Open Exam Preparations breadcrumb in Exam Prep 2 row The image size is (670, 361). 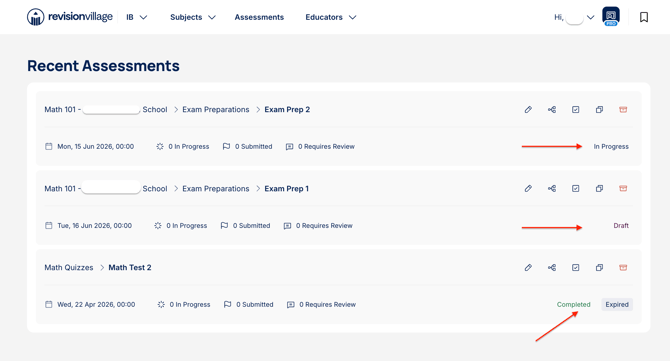216,110
